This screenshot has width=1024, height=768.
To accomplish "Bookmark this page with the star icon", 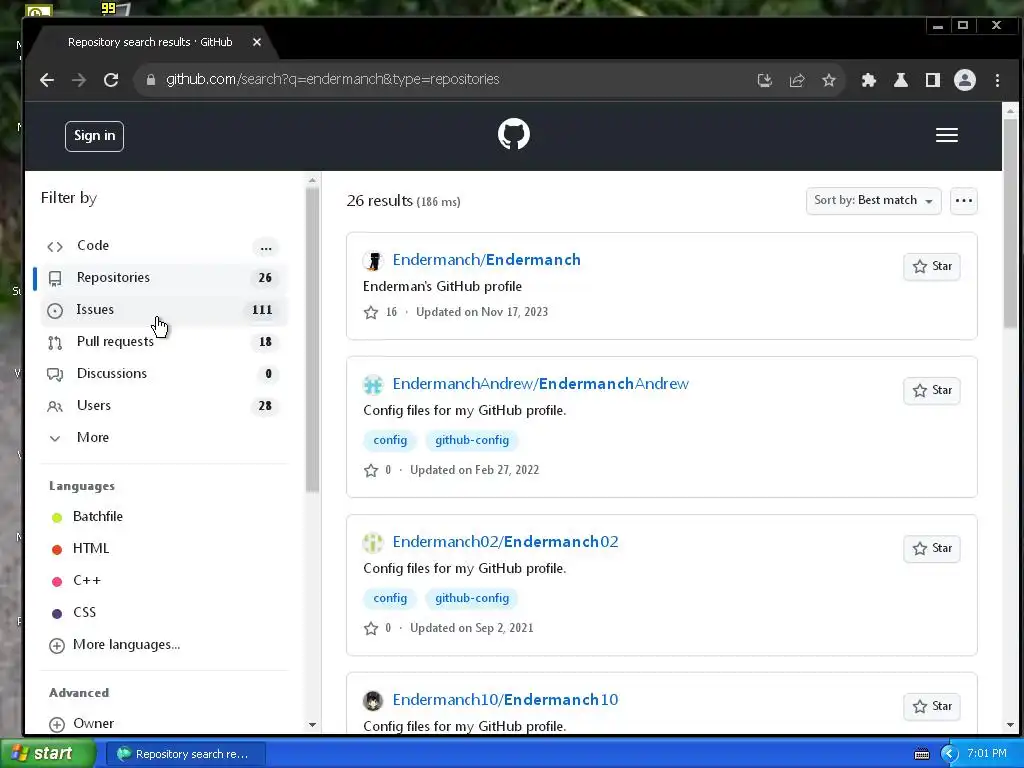I will pyautogui.click(x=829, y=80).
